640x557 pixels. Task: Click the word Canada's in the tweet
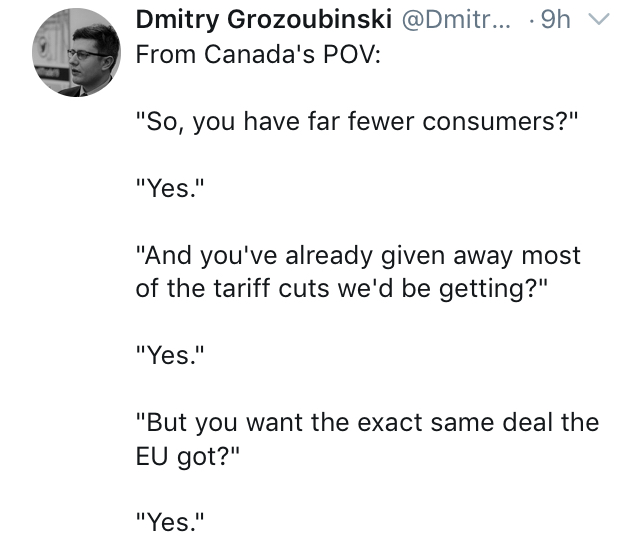coord(260,54)
